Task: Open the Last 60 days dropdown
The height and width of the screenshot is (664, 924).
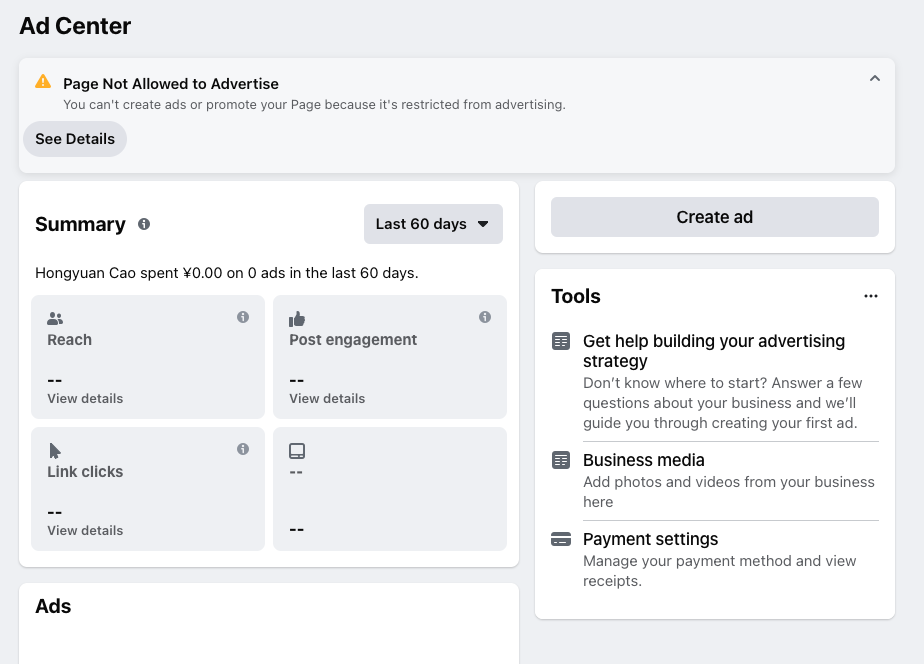Action: (x=433, y=224)
